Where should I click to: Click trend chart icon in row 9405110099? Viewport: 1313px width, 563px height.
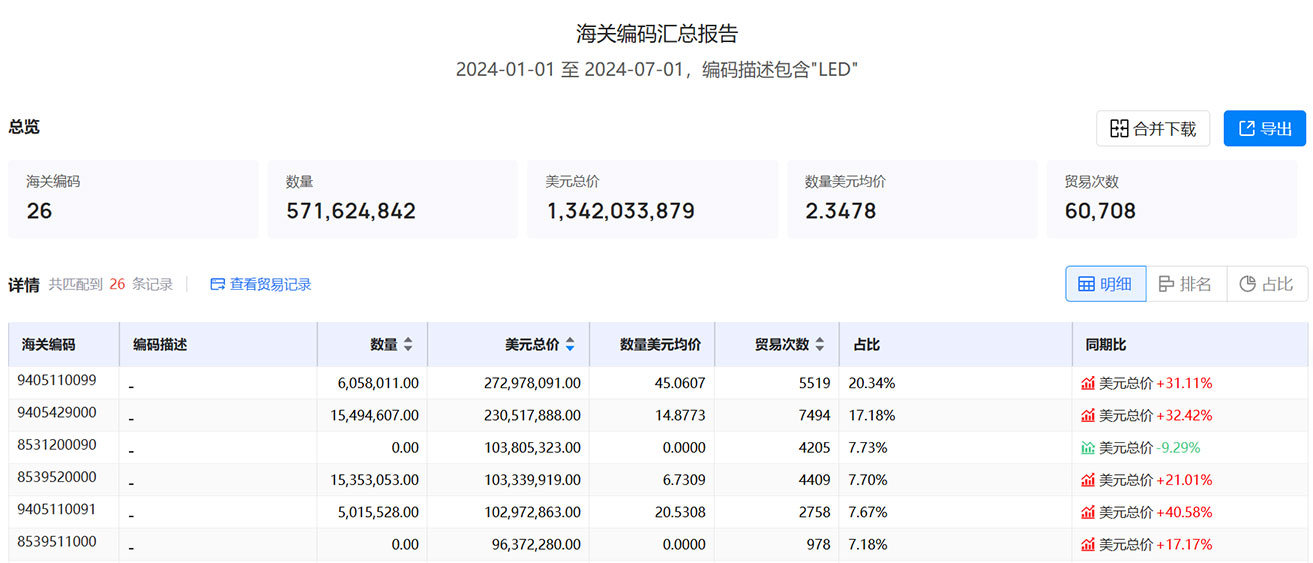[1088, 383]
